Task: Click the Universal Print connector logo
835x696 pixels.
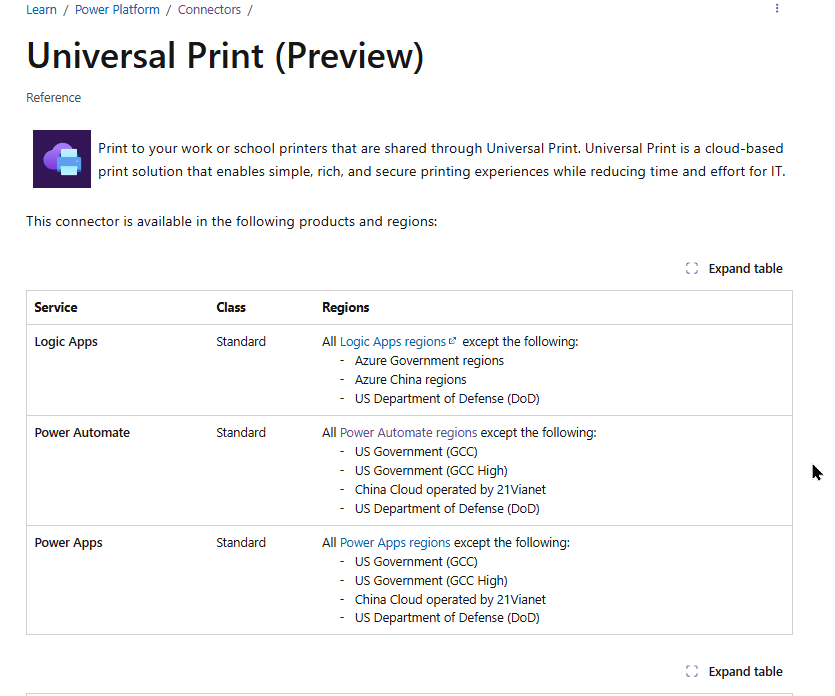Action: [x=62, y=159]
